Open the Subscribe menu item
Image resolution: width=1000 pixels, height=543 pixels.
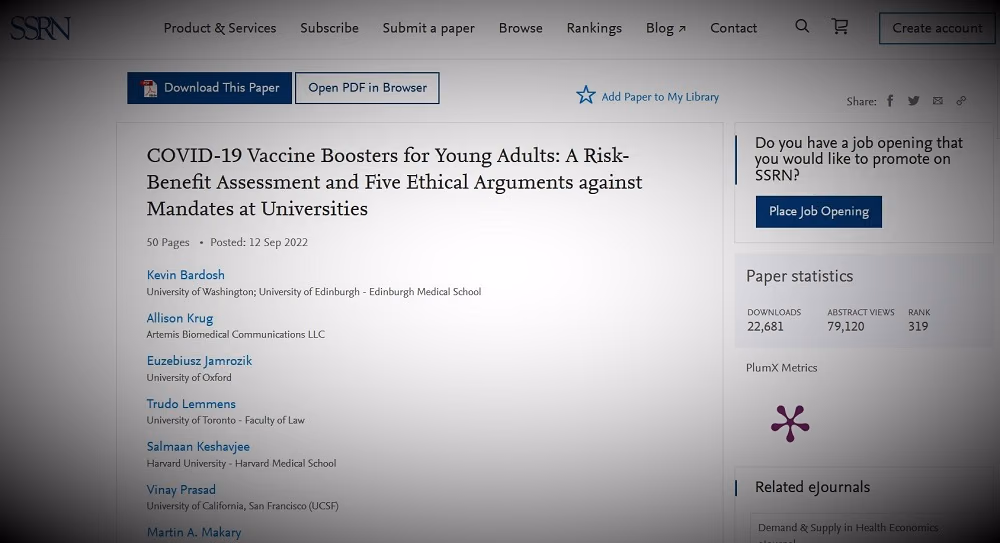coord(329,28)
